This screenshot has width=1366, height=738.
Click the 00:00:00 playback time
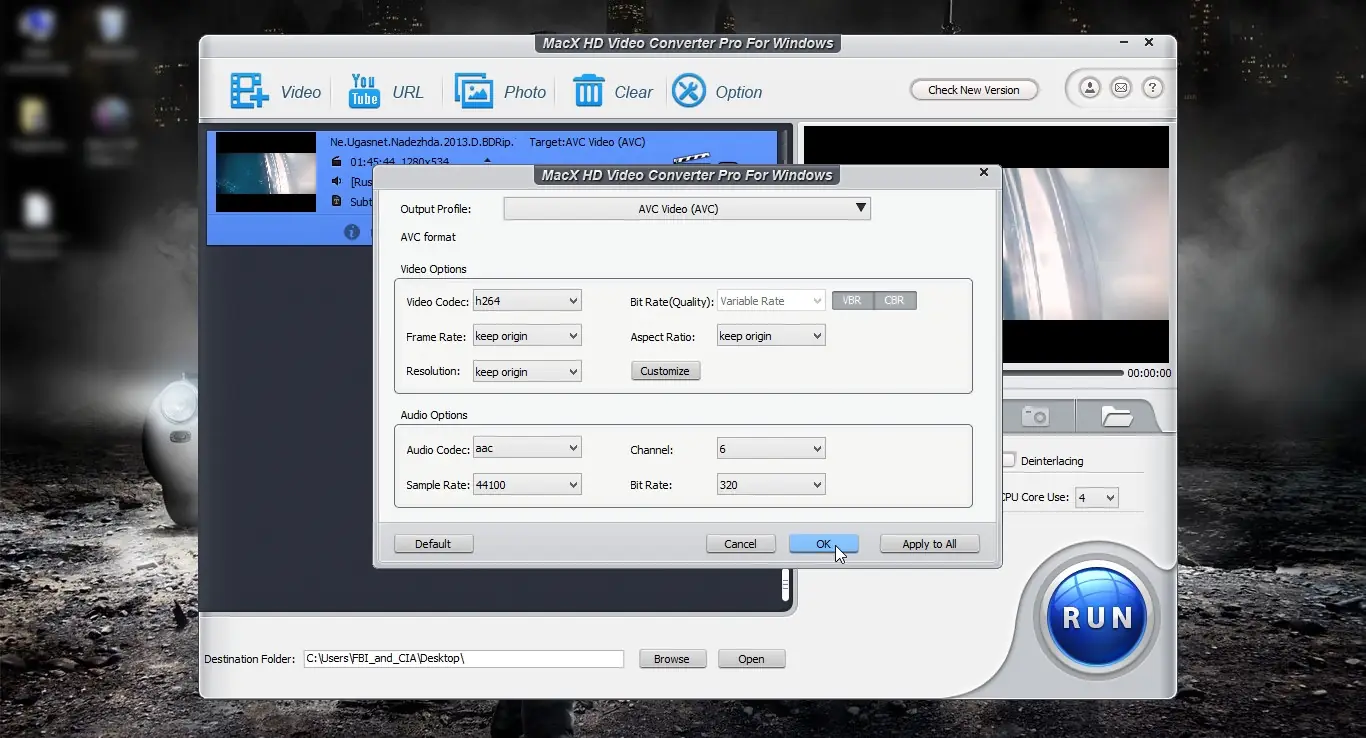pos(1149,373)
